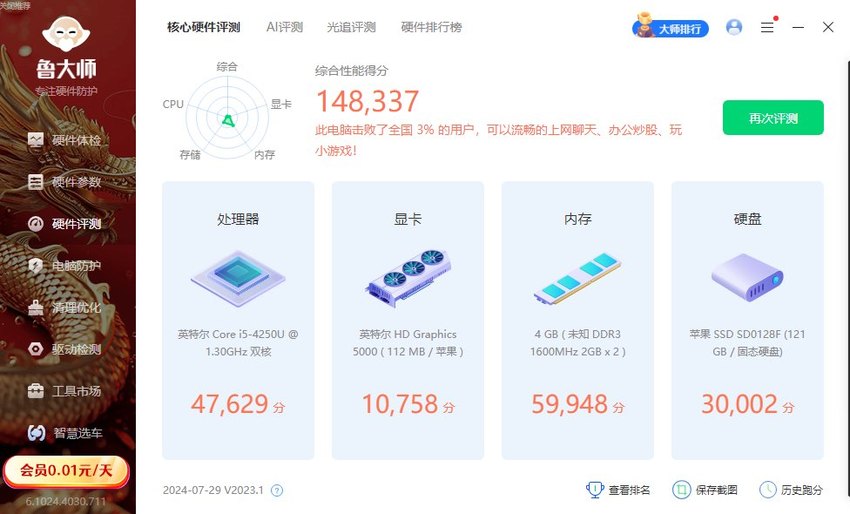Screen dimensions: 850x514
Task: Click the graphics card illustration
Action: (x=408, y=278)
